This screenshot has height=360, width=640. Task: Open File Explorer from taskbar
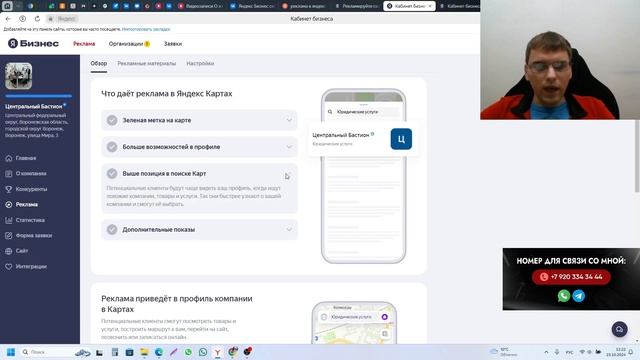click(144, 352)
